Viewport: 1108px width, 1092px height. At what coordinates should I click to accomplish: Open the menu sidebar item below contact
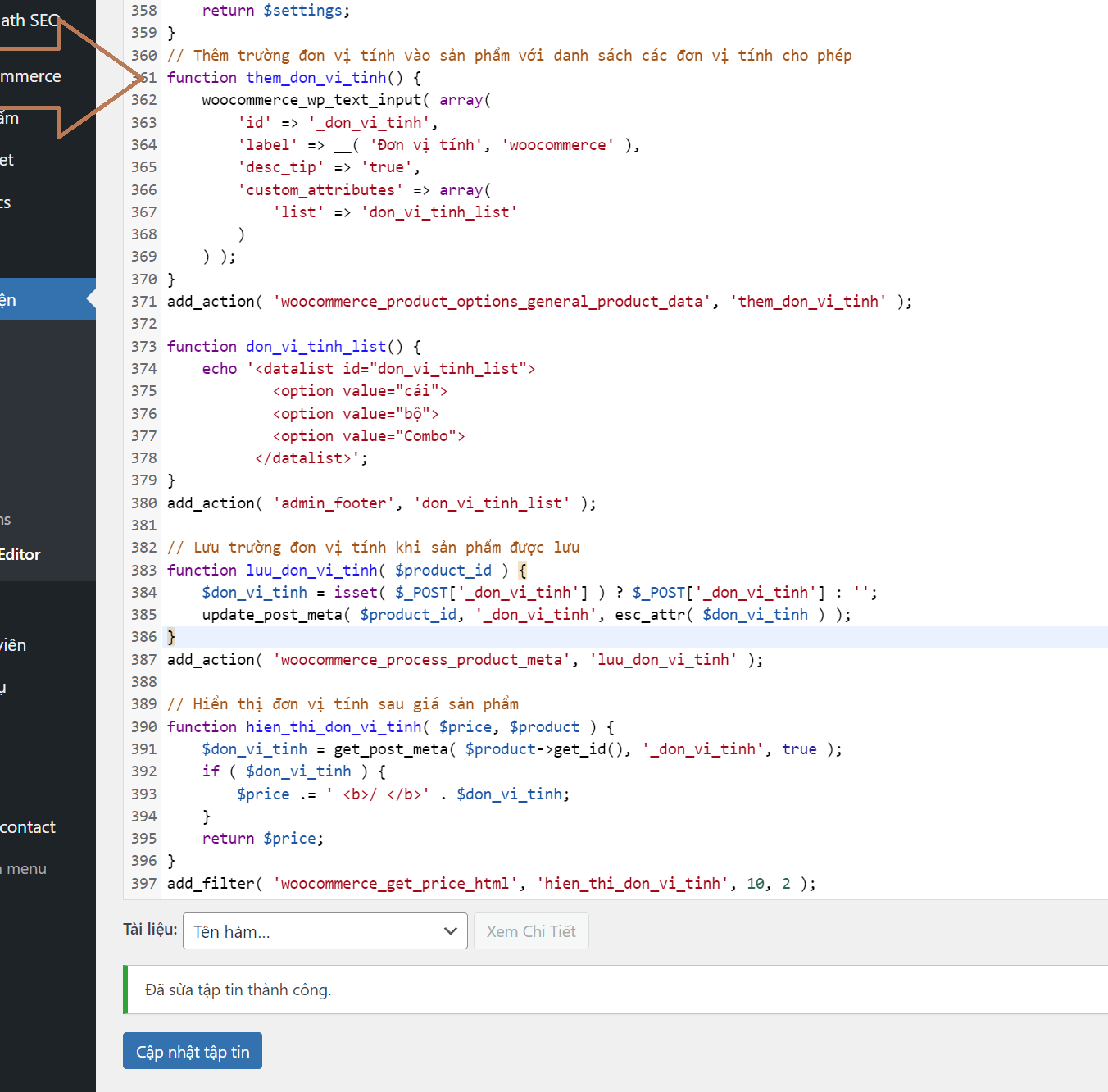25,868
